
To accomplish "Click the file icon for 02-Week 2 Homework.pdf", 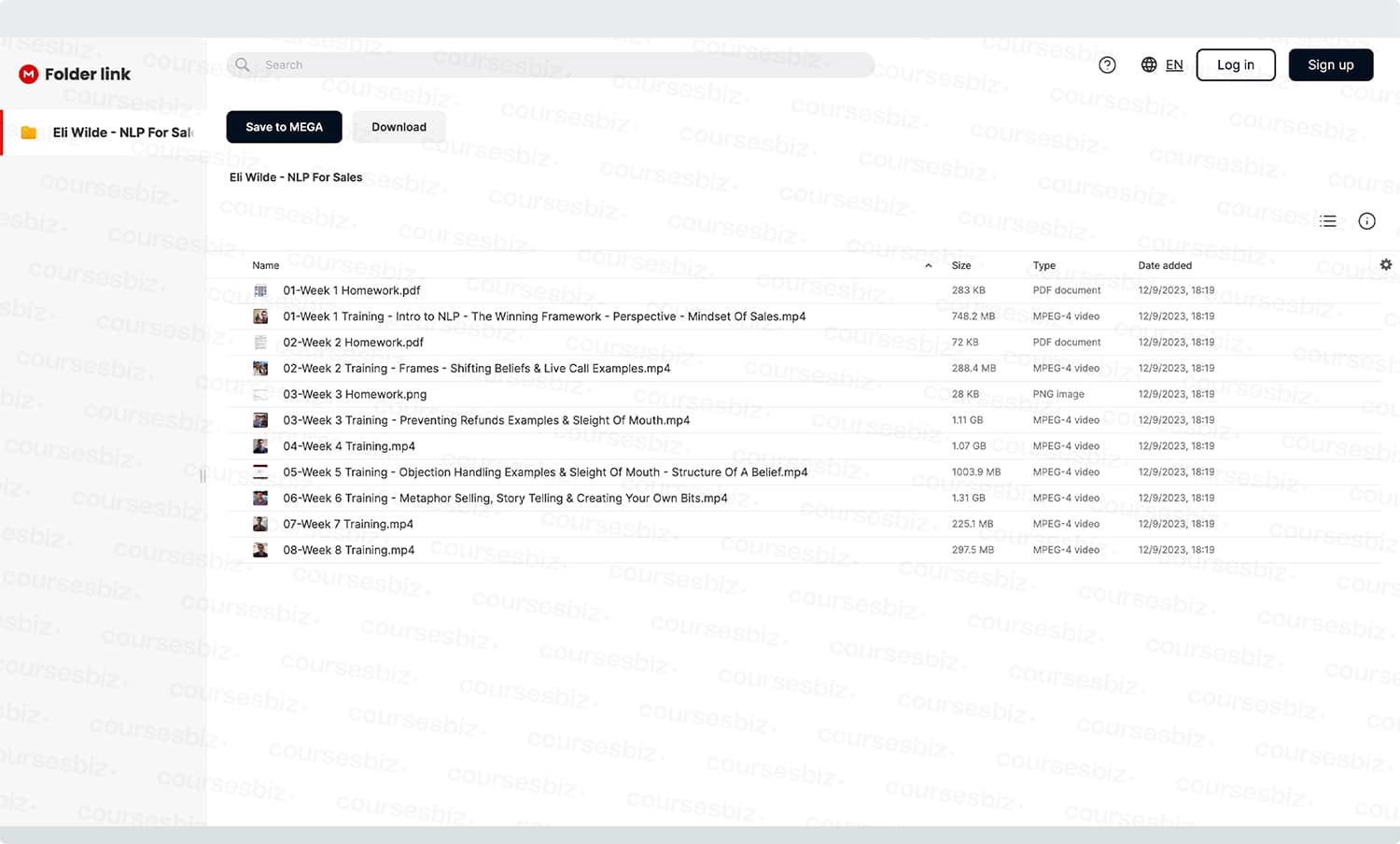I will tap(260, 343).
